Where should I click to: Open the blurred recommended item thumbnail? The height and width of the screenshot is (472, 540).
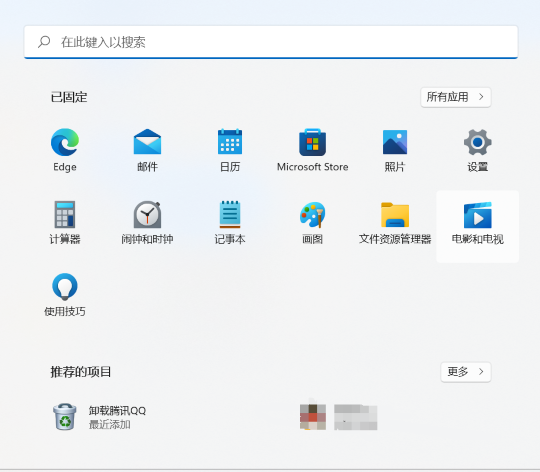pos(313,417)
